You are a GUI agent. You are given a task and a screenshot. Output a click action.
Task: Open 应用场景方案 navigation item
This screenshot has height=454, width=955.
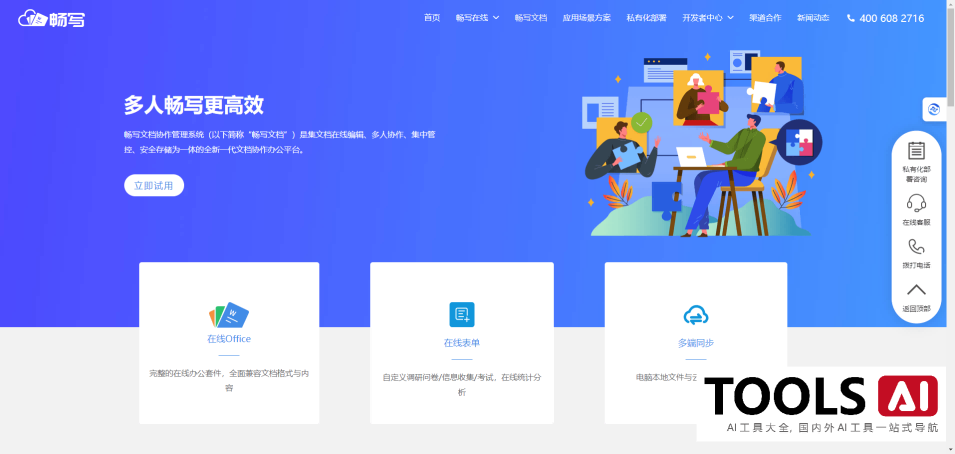click(x=586, y=18)
